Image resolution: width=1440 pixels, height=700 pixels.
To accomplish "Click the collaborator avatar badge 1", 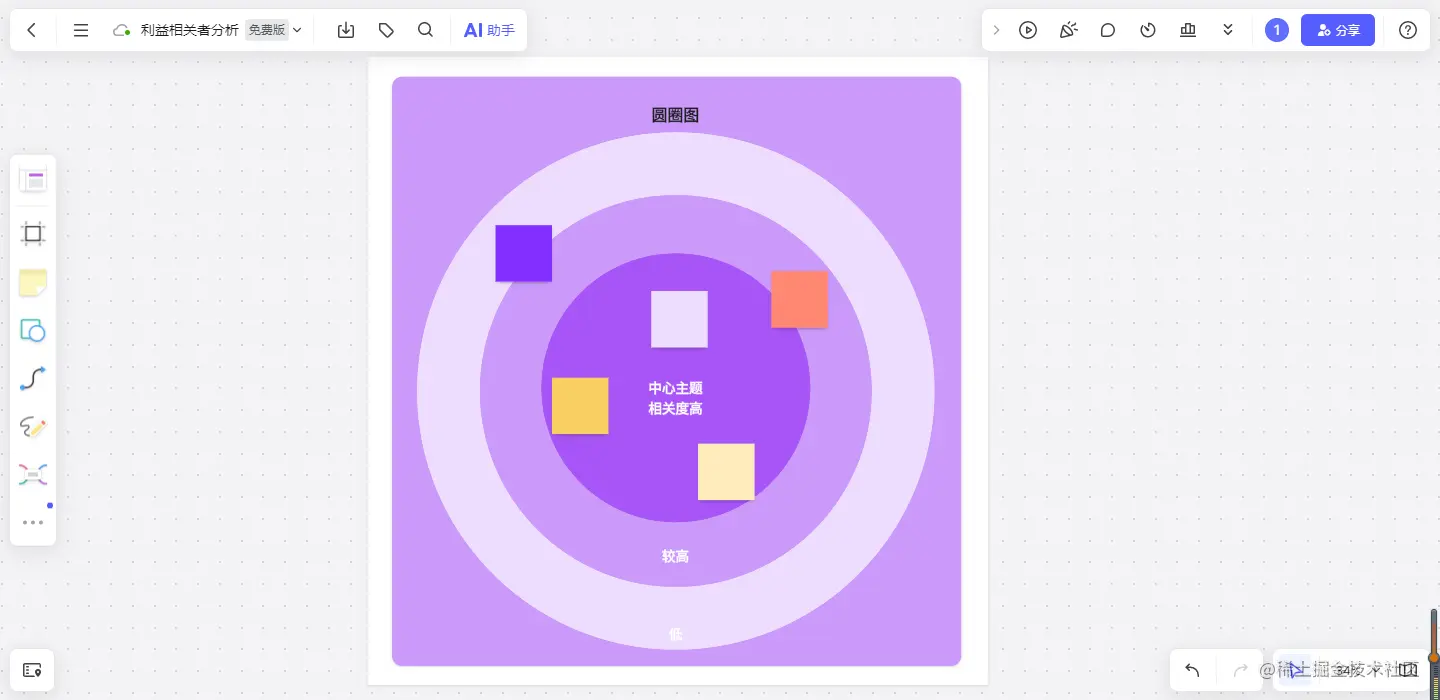I will coord(1277,30).
